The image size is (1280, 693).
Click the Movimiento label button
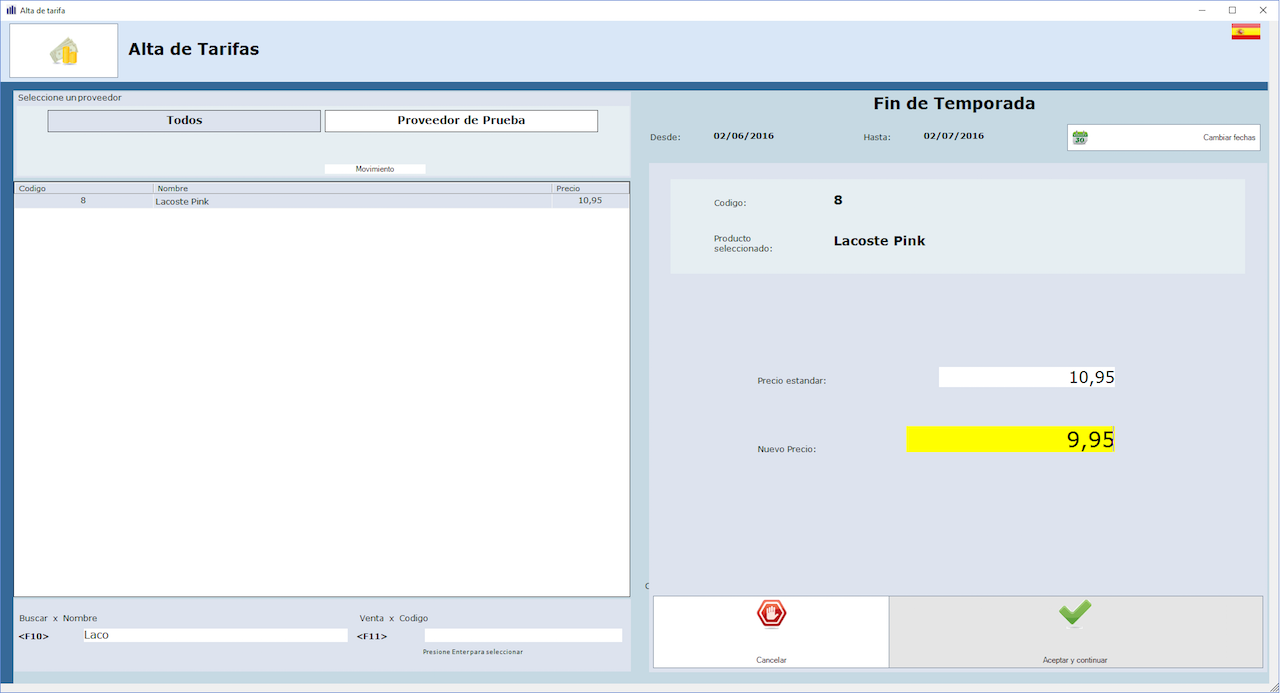click(375, 169)
